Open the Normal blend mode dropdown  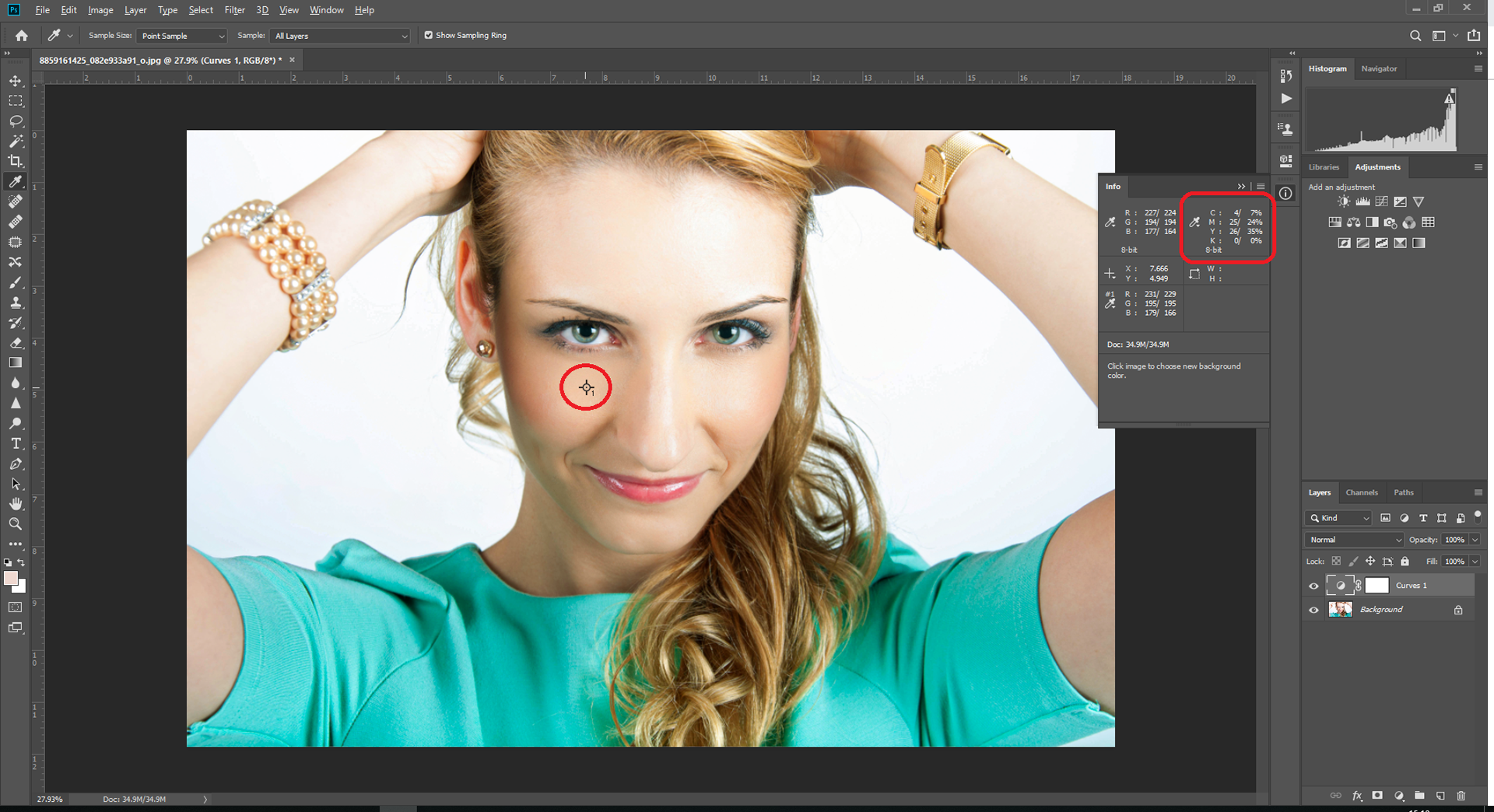point(1355,540)
